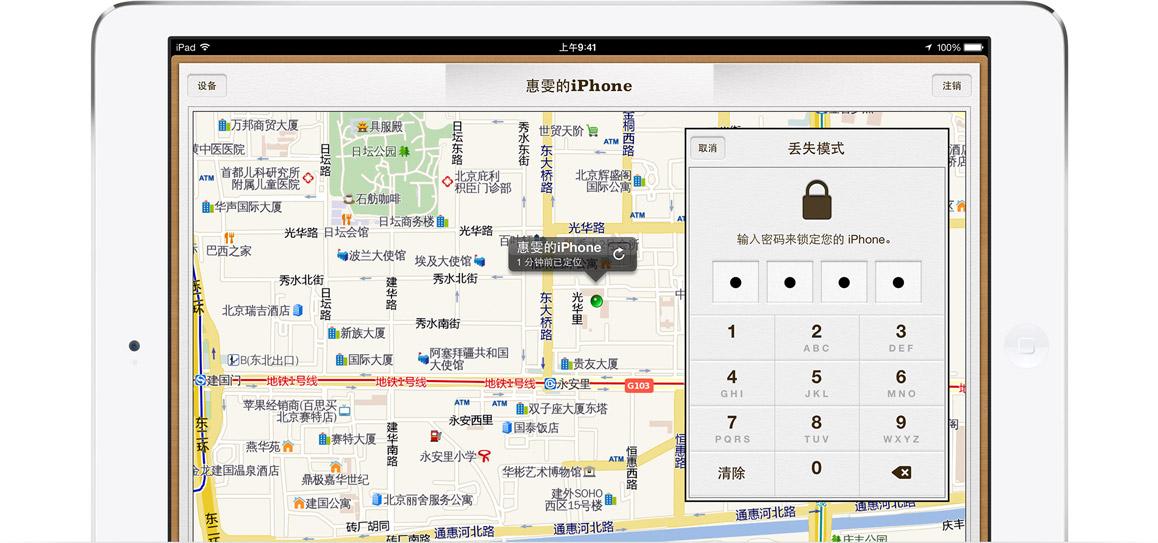Tap the tree icon beside 日坛公园

coord(404,151)
